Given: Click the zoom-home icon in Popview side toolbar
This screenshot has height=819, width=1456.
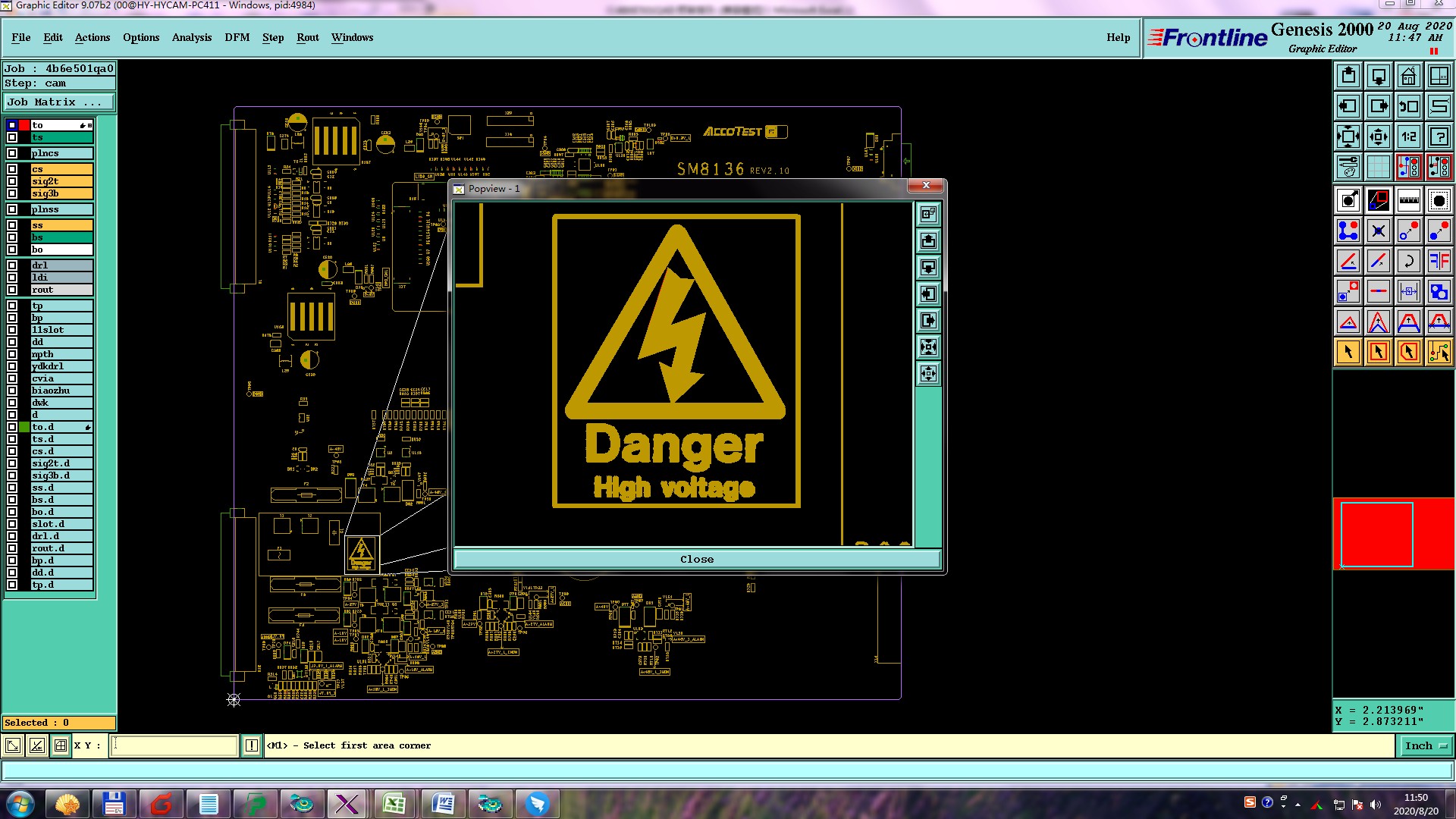Looking at the screenshot, I should coord(928,215).
